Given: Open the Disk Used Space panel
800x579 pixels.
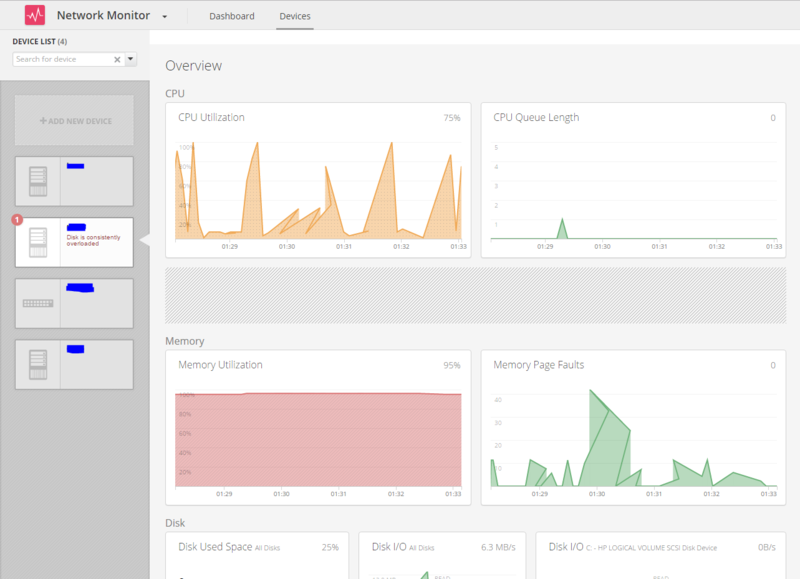Looking at the screenshot, I should click(257, 556).
